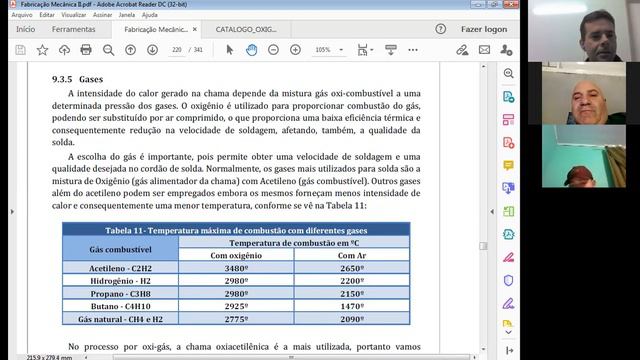Viewport: 640px width, 360px height.
Task: Switch to CATALOGO_OXIG... tab
Action: click(x=246, y=29)
